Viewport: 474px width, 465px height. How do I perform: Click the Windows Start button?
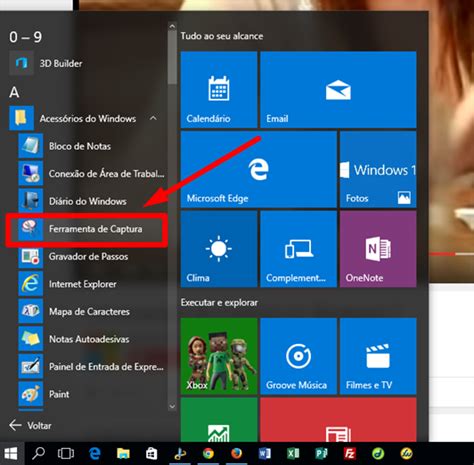coord(11,454)
